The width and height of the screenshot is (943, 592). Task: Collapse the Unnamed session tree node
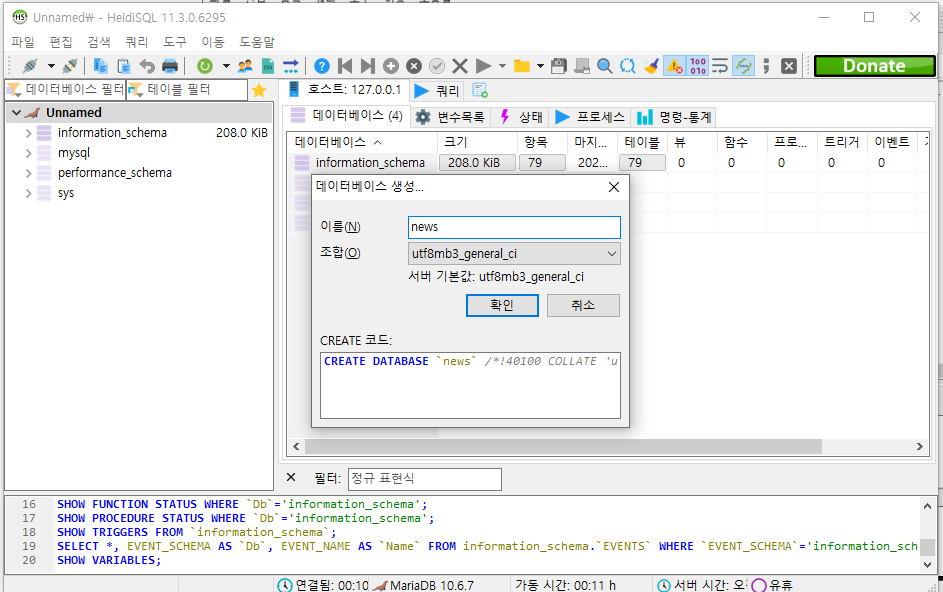tap(17, 113)
